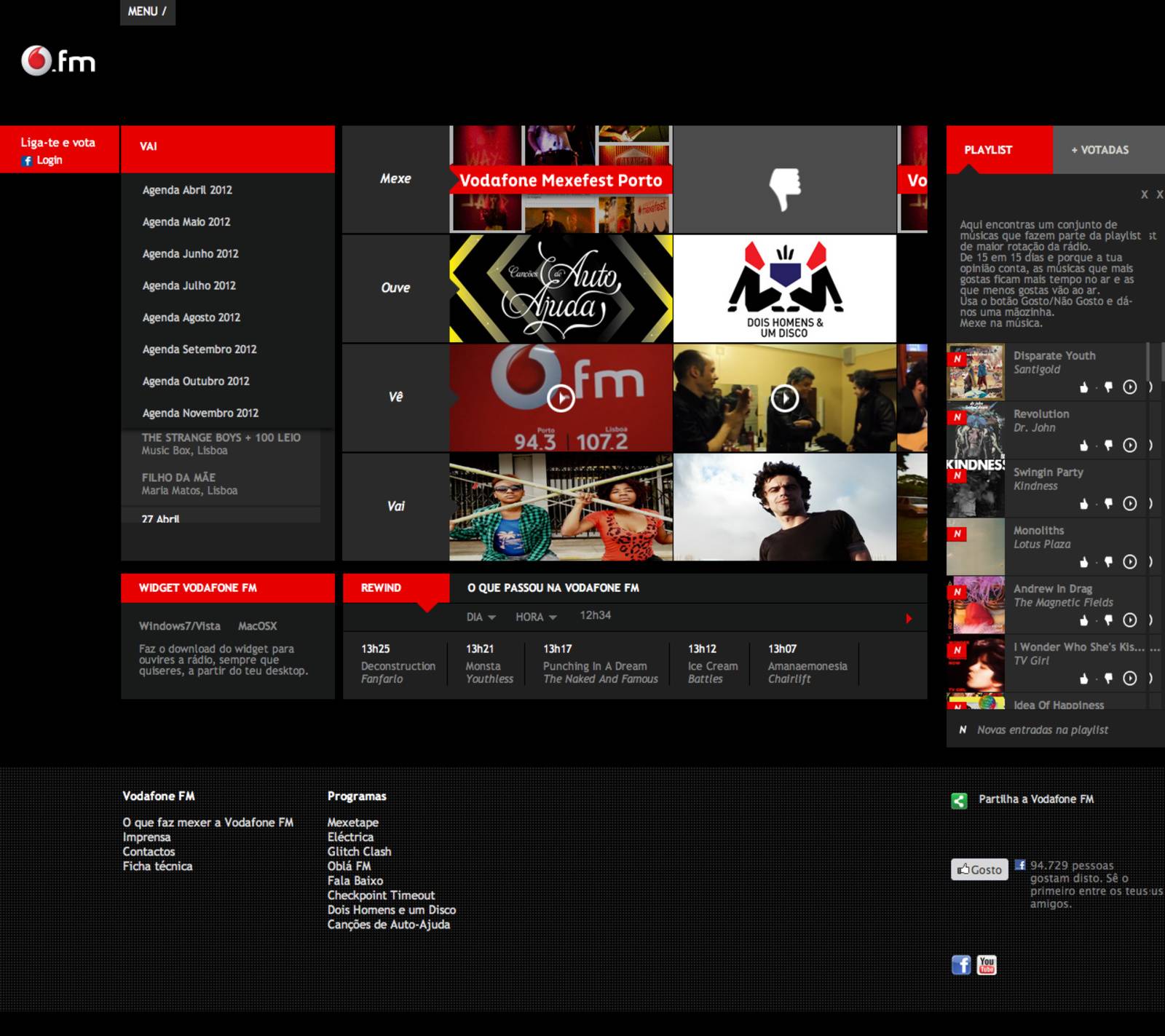The image size is (1165, 1036).
Task: Dislike Disparate Youth with thumbs down
Action: pos(1108,387)
